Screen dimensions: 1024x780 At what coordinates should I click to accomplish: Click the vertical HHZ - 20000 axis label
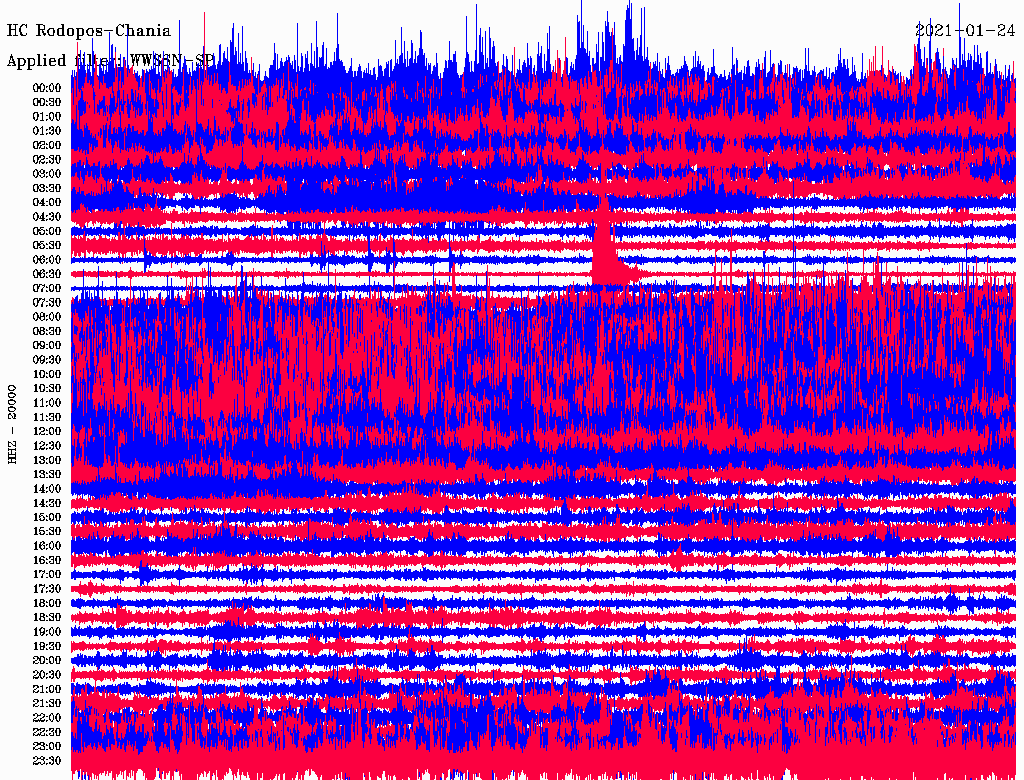(13, 422)
